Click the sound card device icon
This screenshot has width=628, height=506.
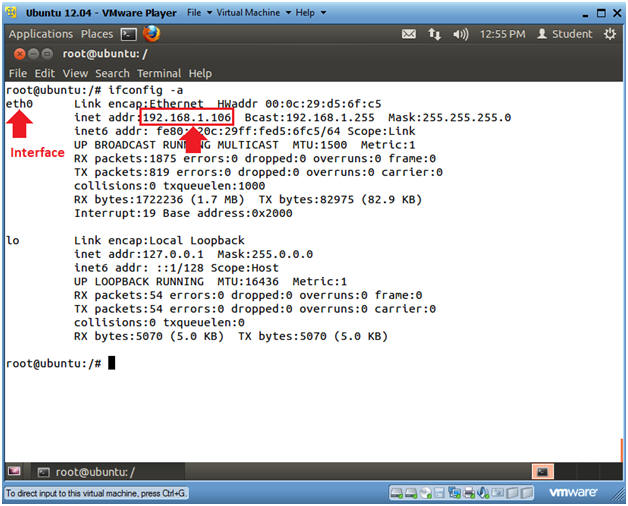[483, 493]
